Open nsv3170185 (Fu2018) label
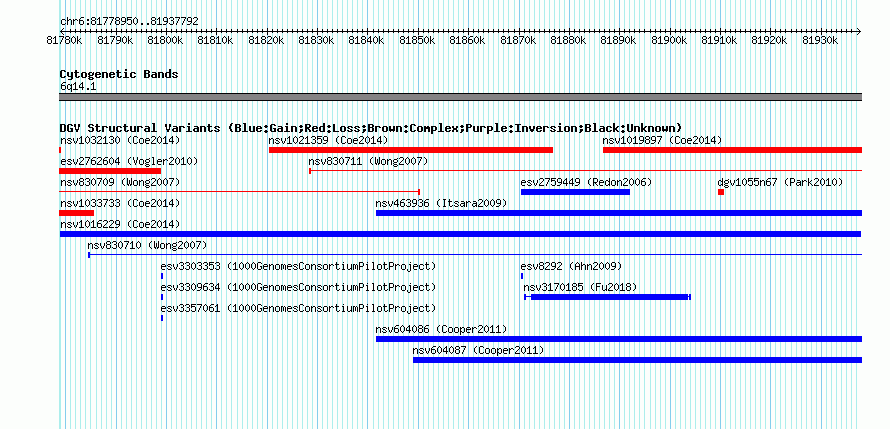The width and height of the screenshot is (890, 429). [x=580, y=287]
